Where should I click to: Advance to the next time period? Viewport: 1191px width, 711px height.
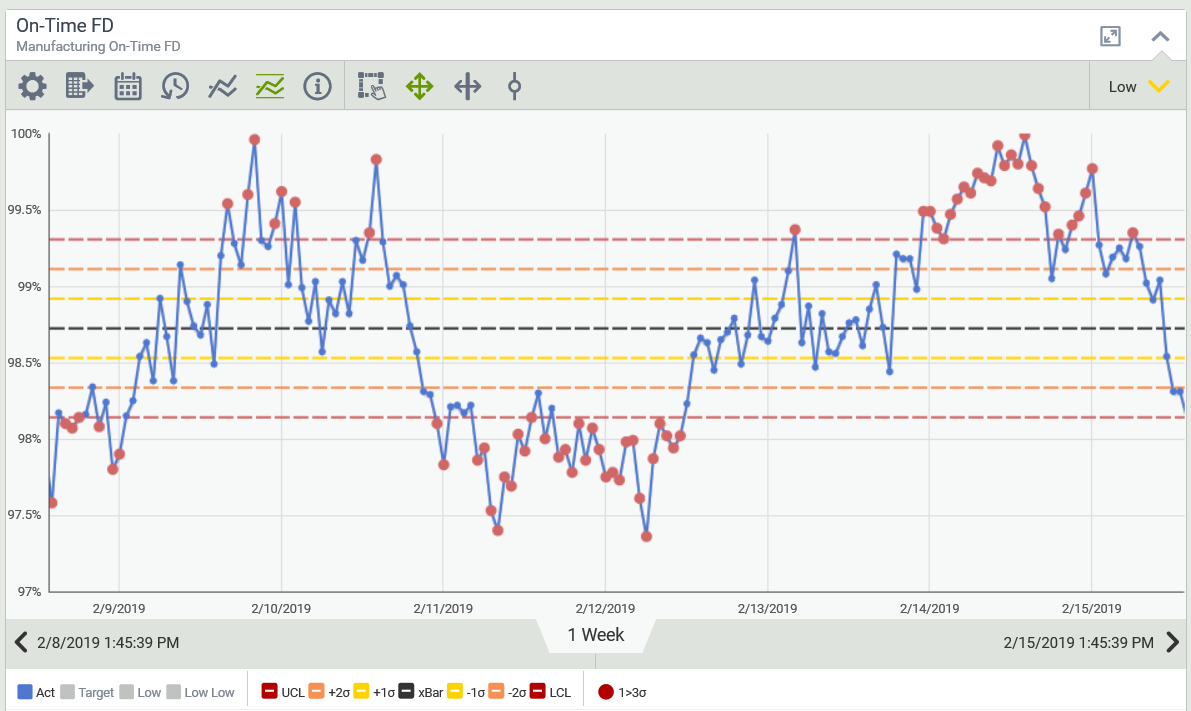1173,642
